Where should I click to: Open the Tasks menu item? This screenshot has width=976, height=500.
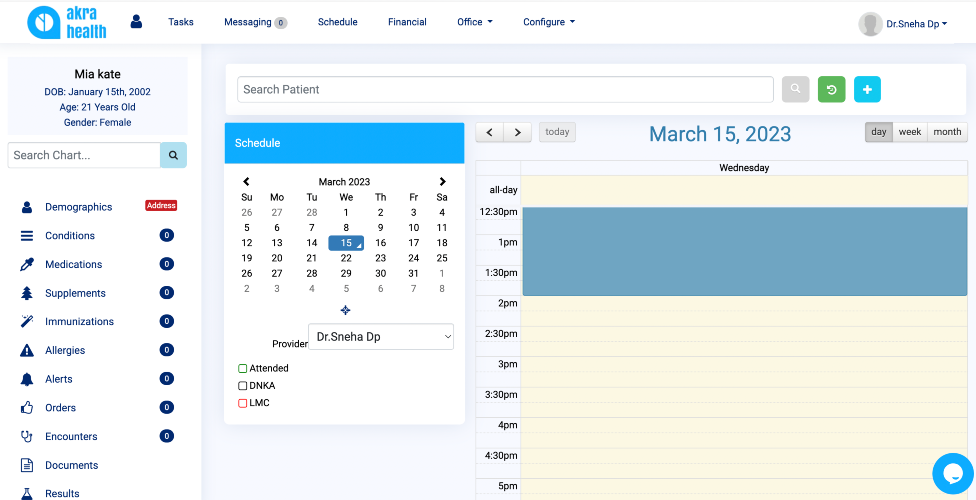[x=181, y=22]
